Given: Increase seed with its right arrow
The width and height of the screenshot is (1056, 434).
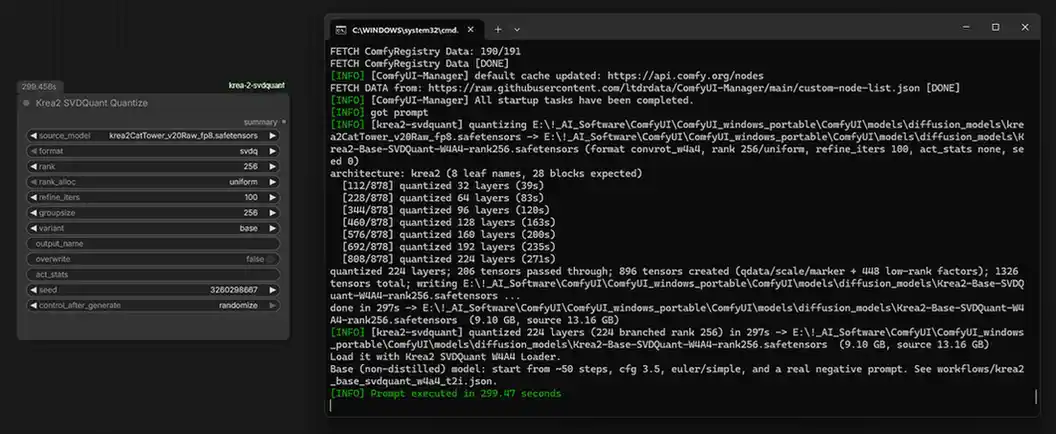Looking at the screenshot, I should click(x=273, y=290).
